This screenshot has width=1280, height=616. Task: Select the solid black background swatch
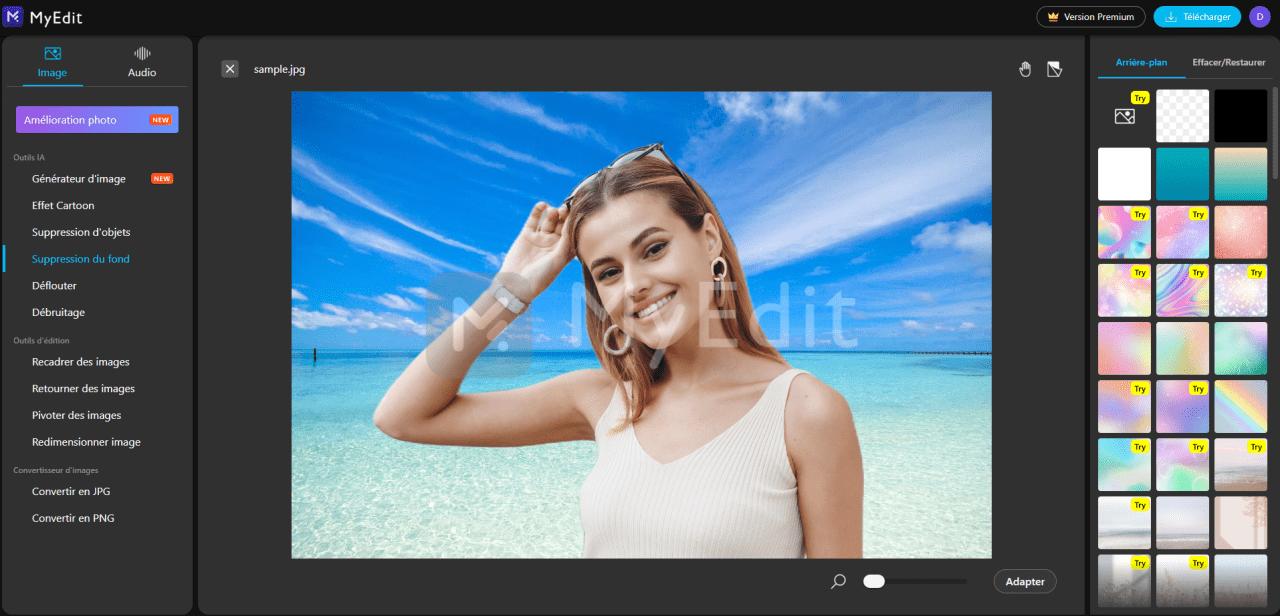coord(1240,115)
